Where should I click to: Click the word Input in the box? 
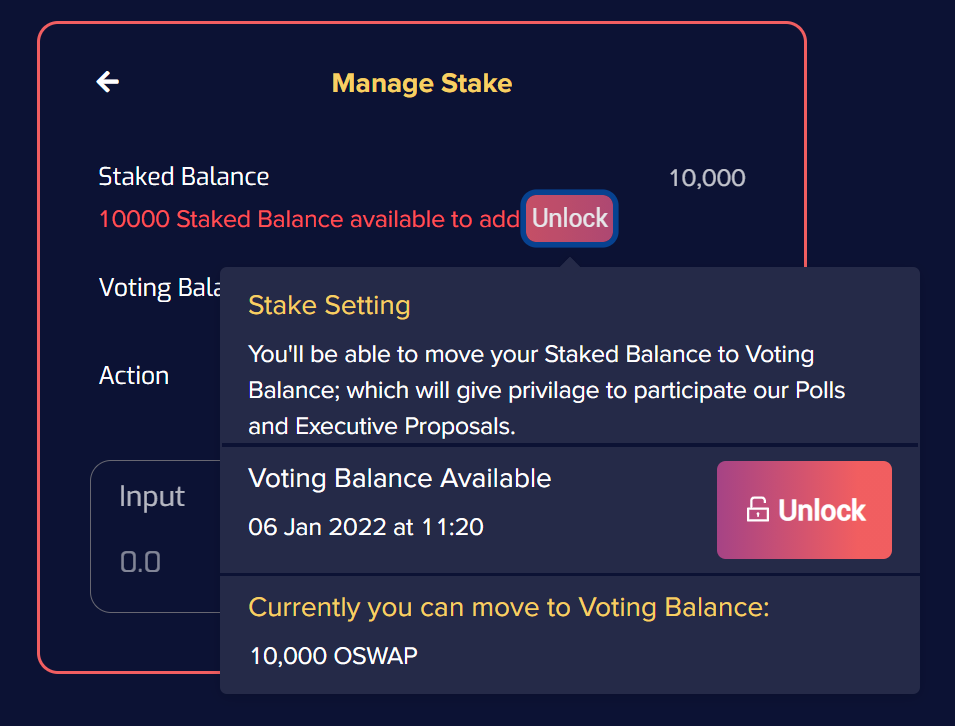coord(152,496)
